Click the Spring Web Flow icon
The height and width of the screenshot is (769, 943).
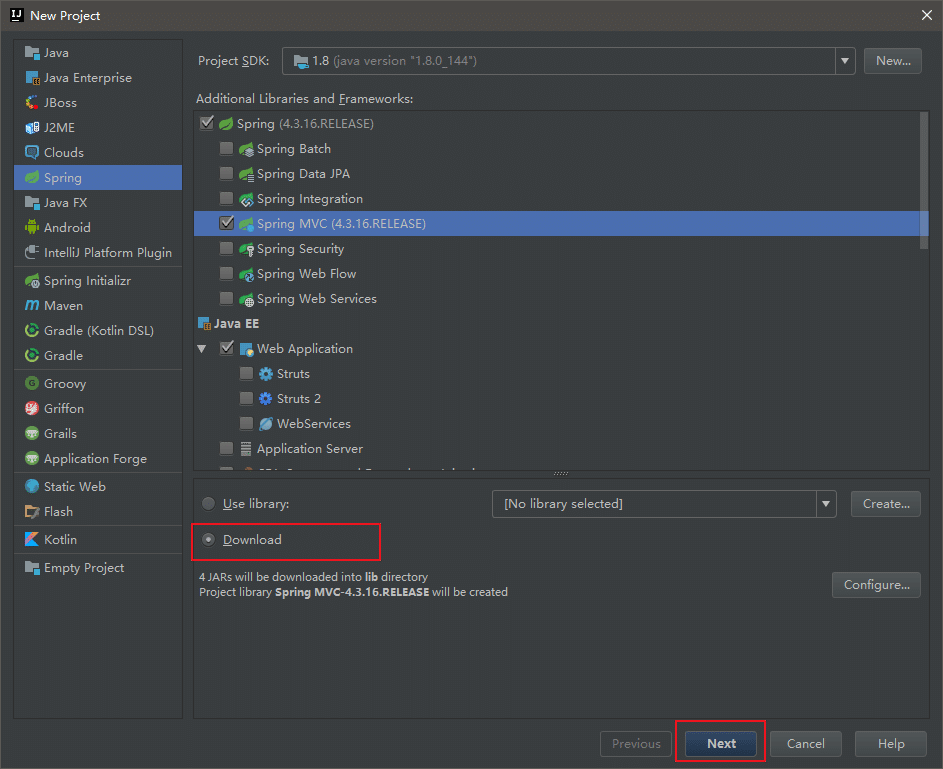tap(246, 274)
